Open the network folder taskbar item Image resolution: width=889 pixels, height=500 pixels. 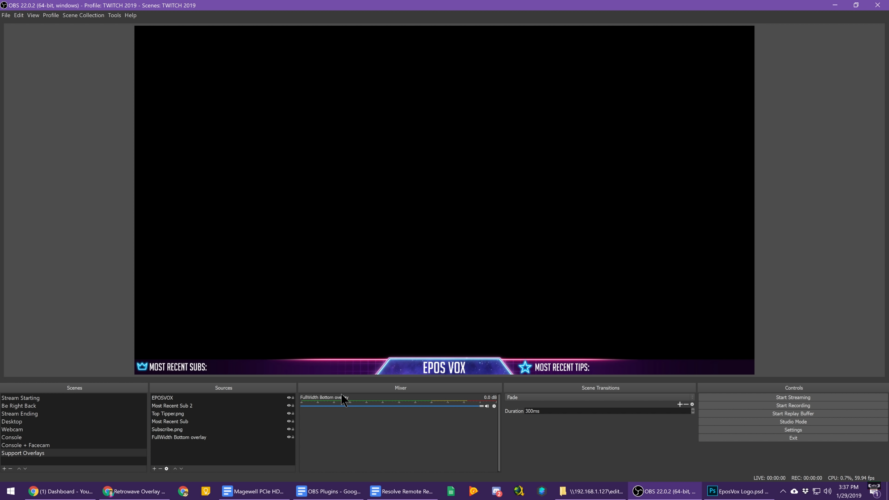(591, 491)
